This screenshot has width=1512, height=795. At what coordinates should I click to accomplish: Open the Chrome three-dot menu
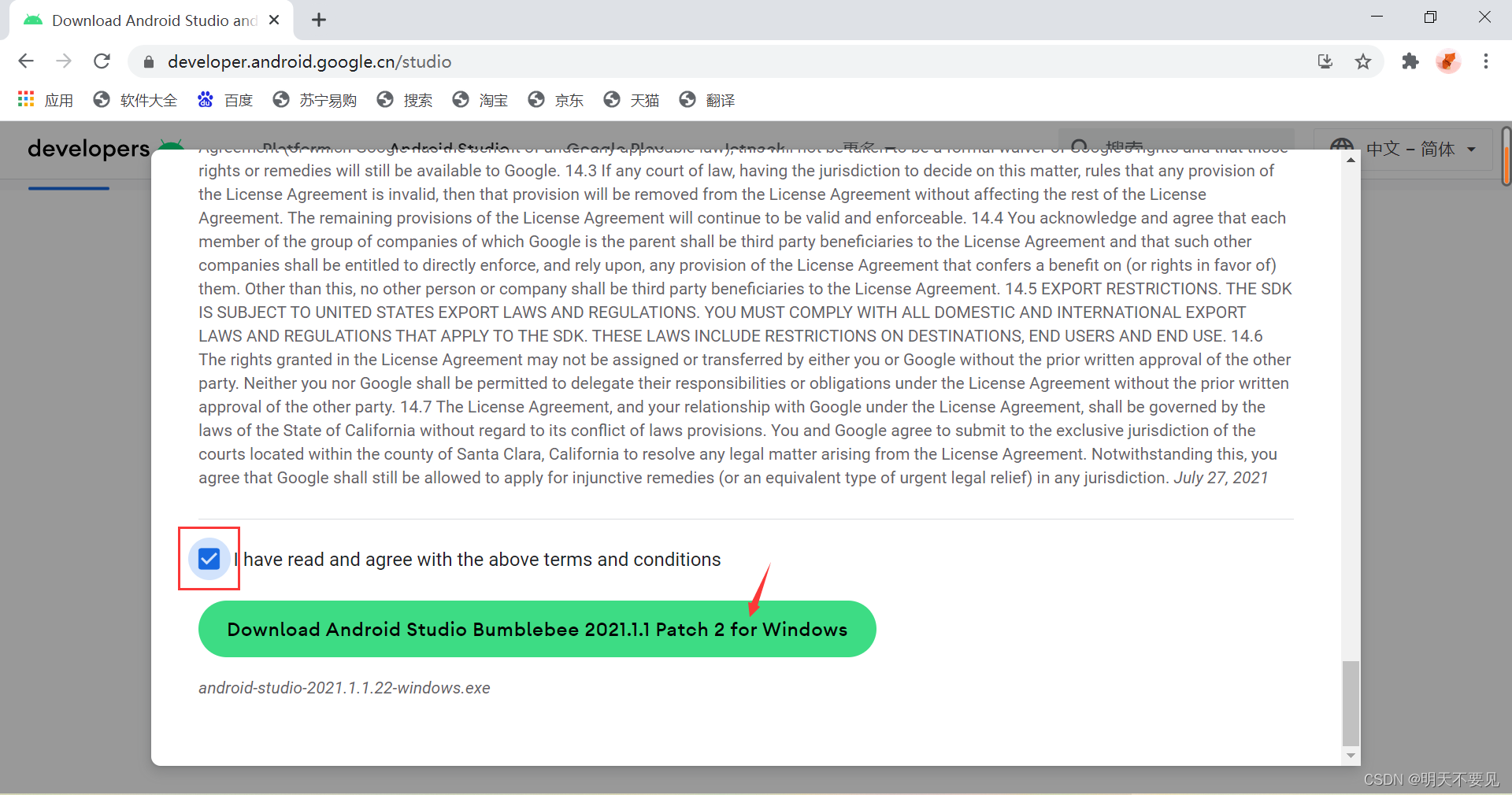click(1486, 61)
